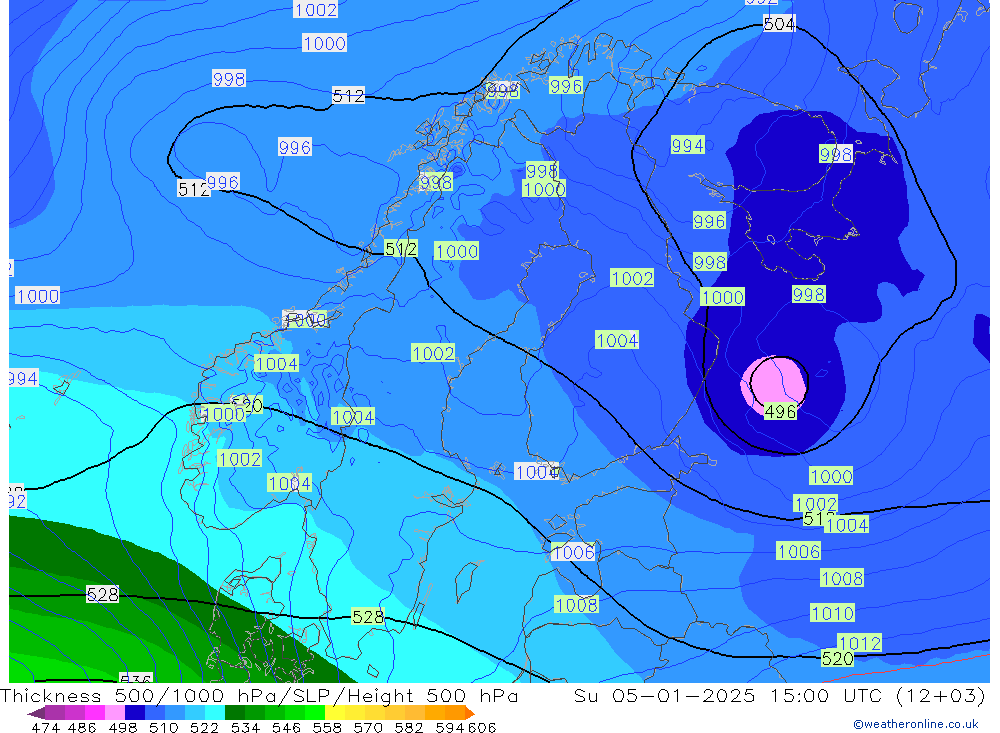Click the 474 value on the legend

point(46,727)
